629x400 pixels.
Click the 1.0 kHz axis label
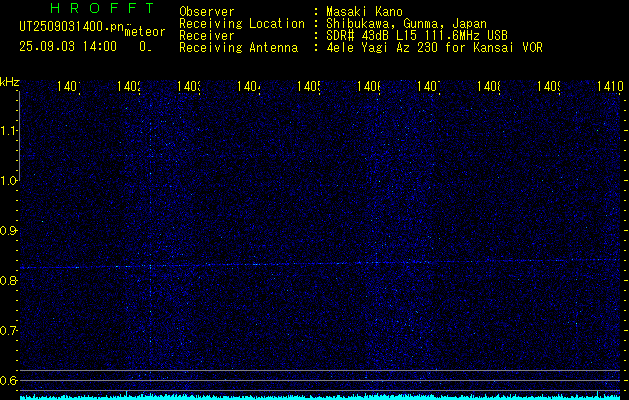coord(8,181)
